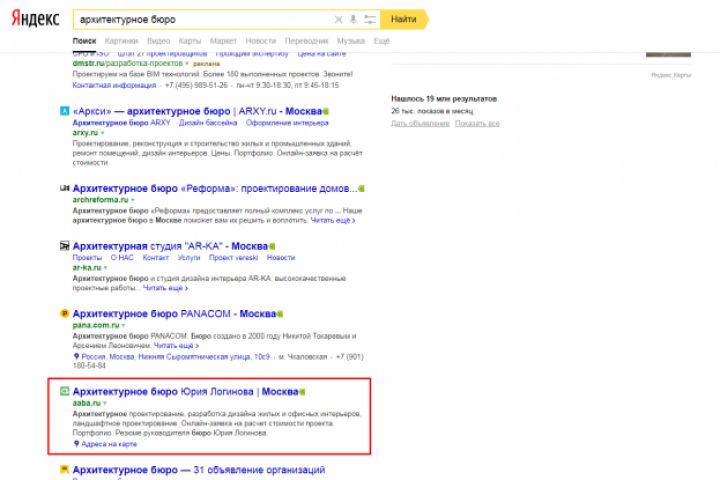Click map pin icon beside PANACOM address

(x=76, y=356)
